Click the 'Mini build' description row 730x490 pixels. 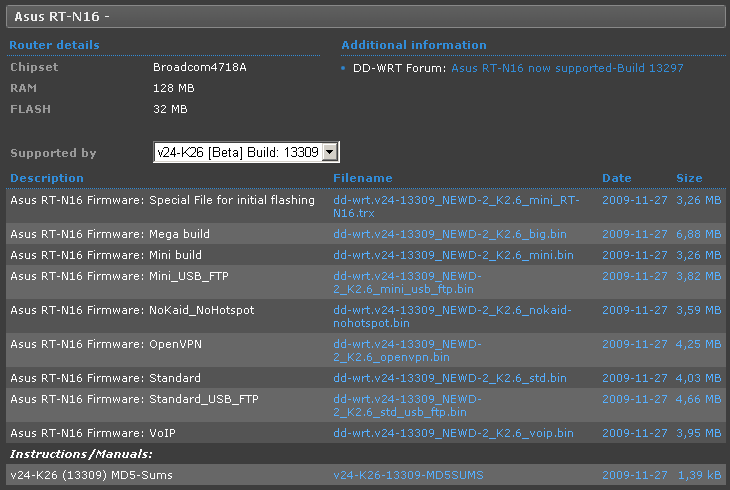point(106,255)
